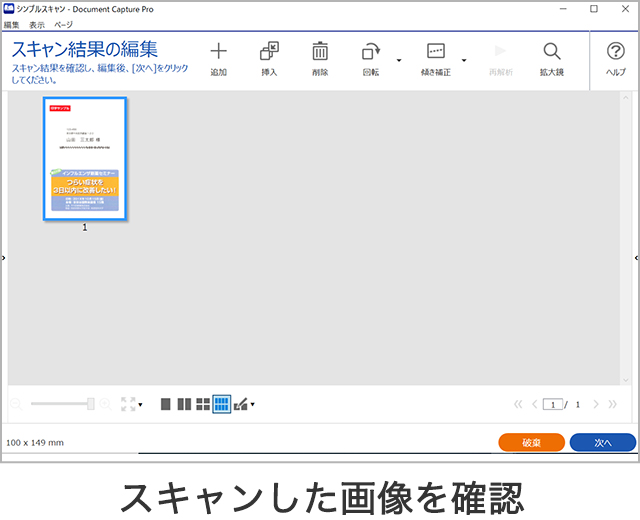Image resolution: width=640 pixels, height=520 pixels.
Task: Rotate the page with the 回転 icon
Action: tap(371, 53)
